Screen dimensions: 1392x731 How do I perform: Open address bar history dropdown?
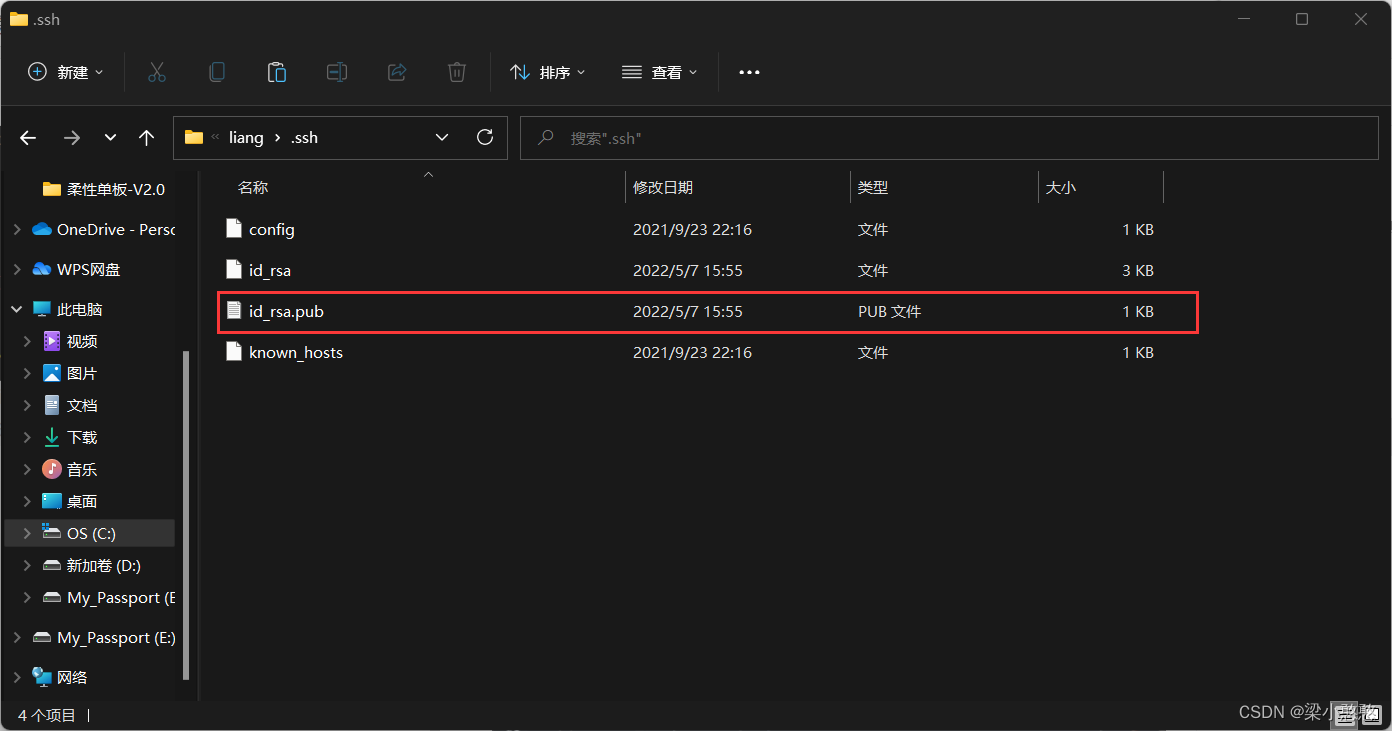pyautogui.click(x=442, y=137)
